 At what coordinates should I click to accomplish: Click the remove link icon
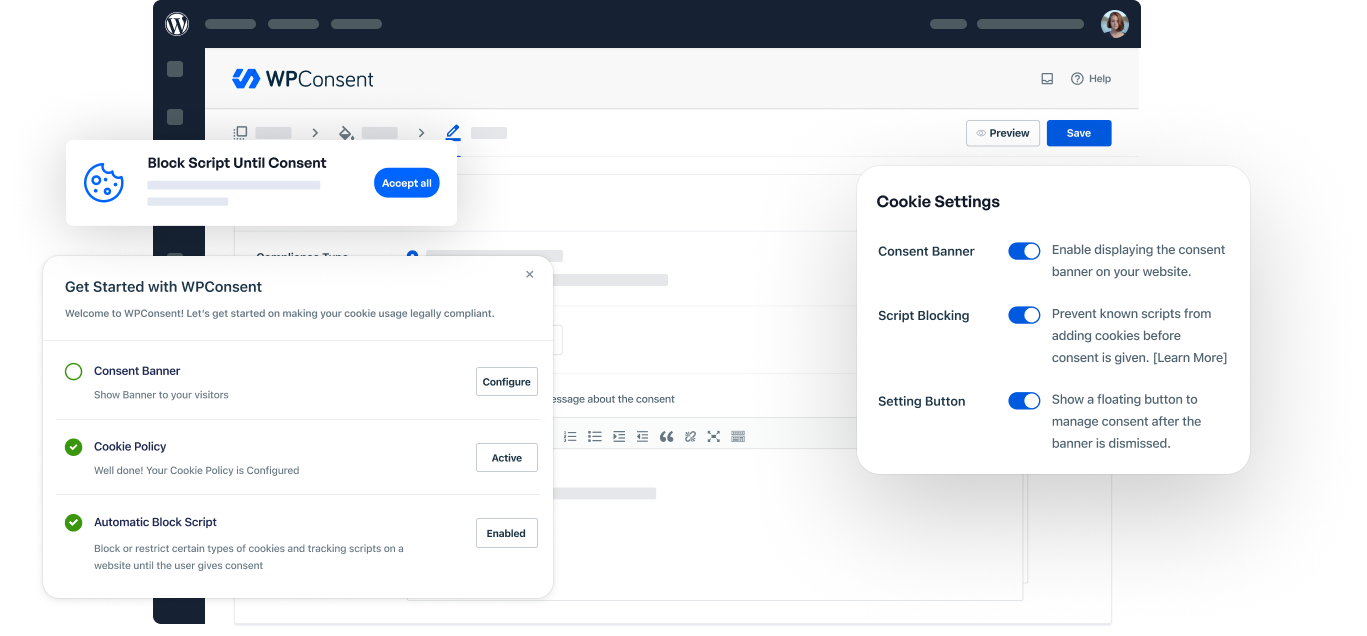690,436
